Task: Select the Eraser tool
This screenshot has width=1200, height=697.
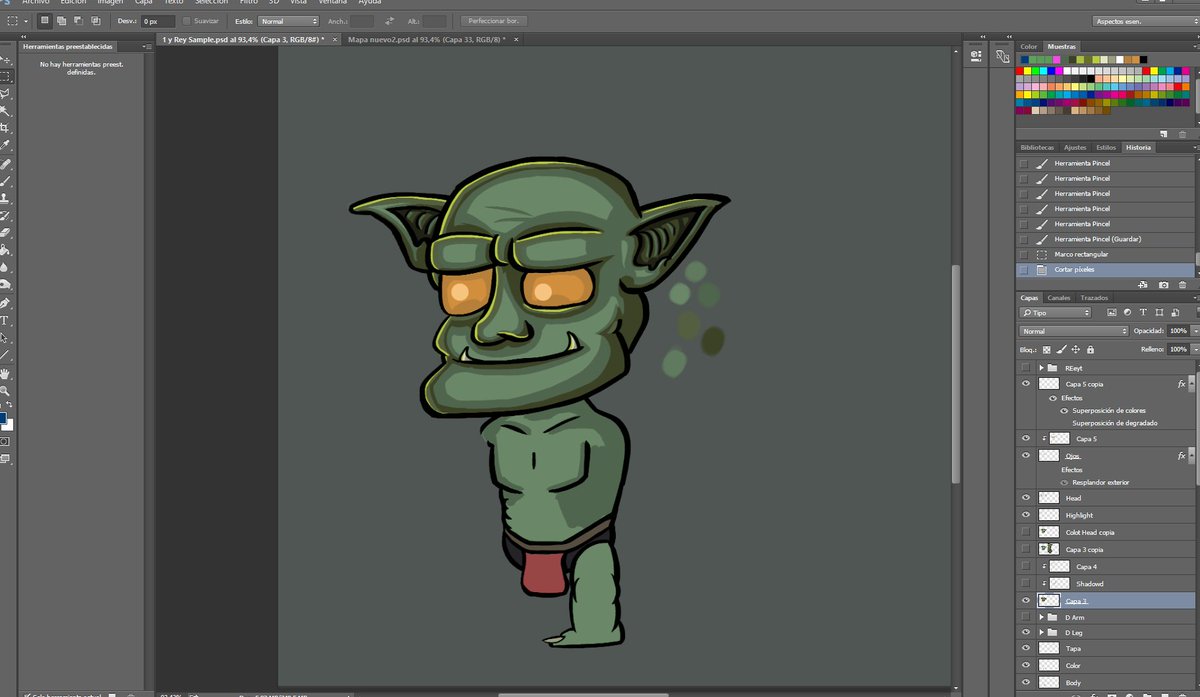Action: coord(5,233)
